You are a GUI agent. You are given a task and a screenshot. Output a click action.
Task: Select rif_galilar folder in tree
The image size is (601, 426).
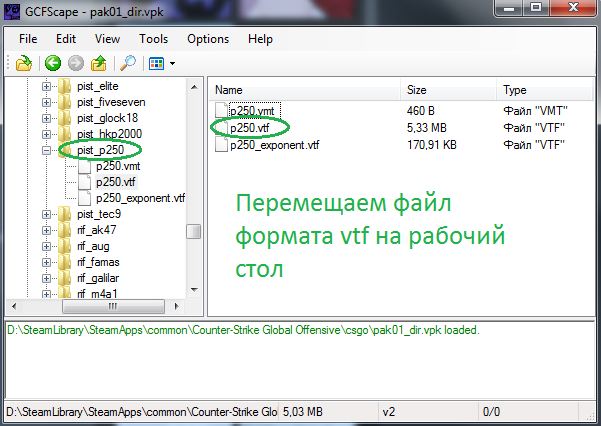click(98, 278)
